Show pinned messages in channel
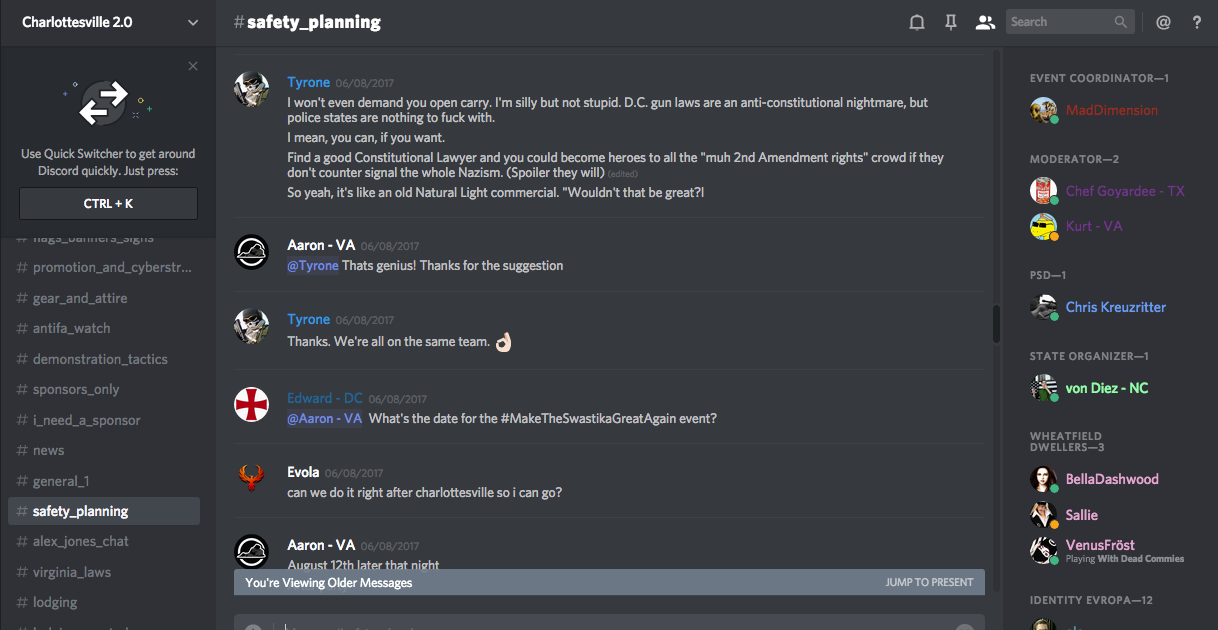1218x630 pixels. (x=951, y=22)
